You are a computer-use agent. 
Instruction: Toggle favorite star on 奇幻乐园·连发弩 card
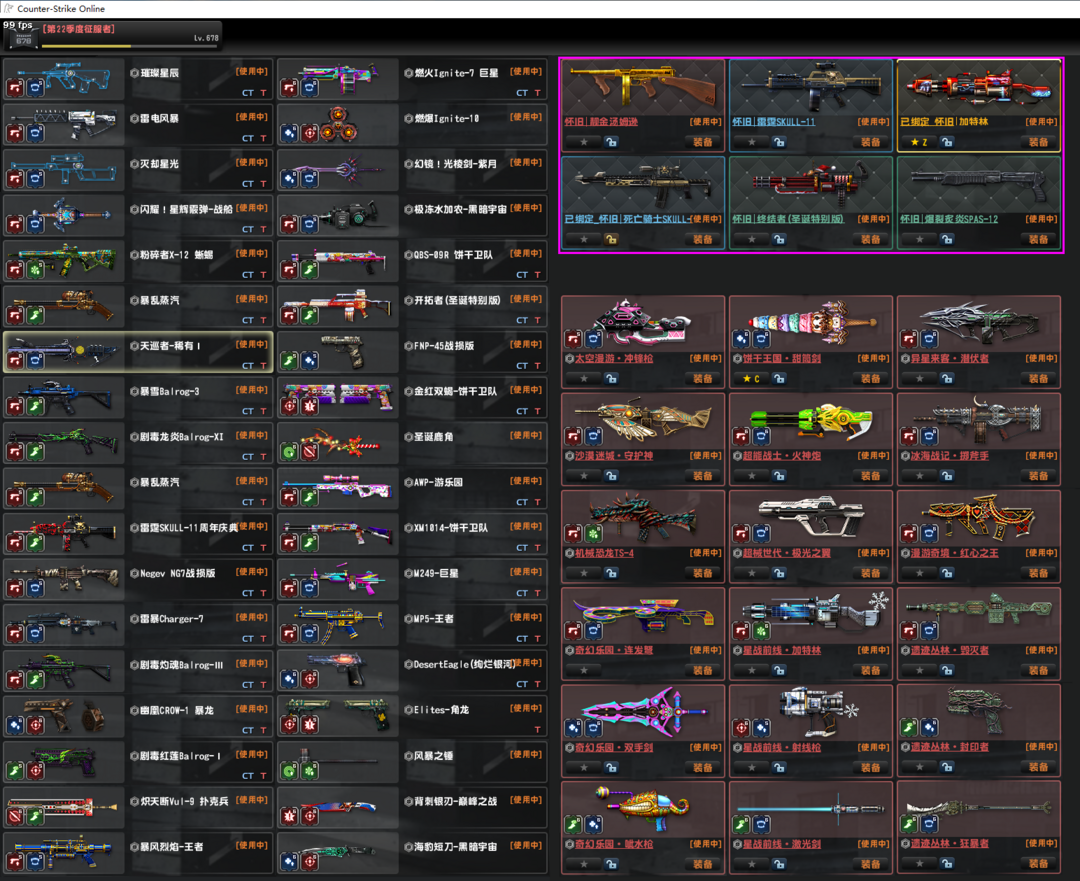pos(584,670)
